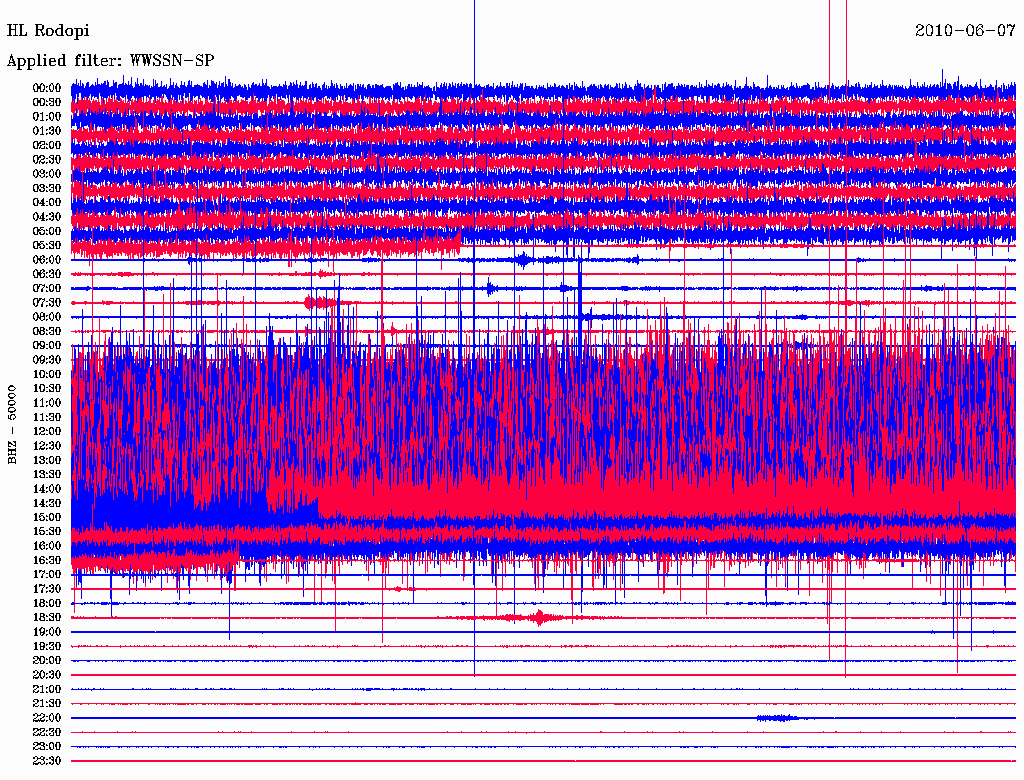Select the 20:30 time label

47,675
